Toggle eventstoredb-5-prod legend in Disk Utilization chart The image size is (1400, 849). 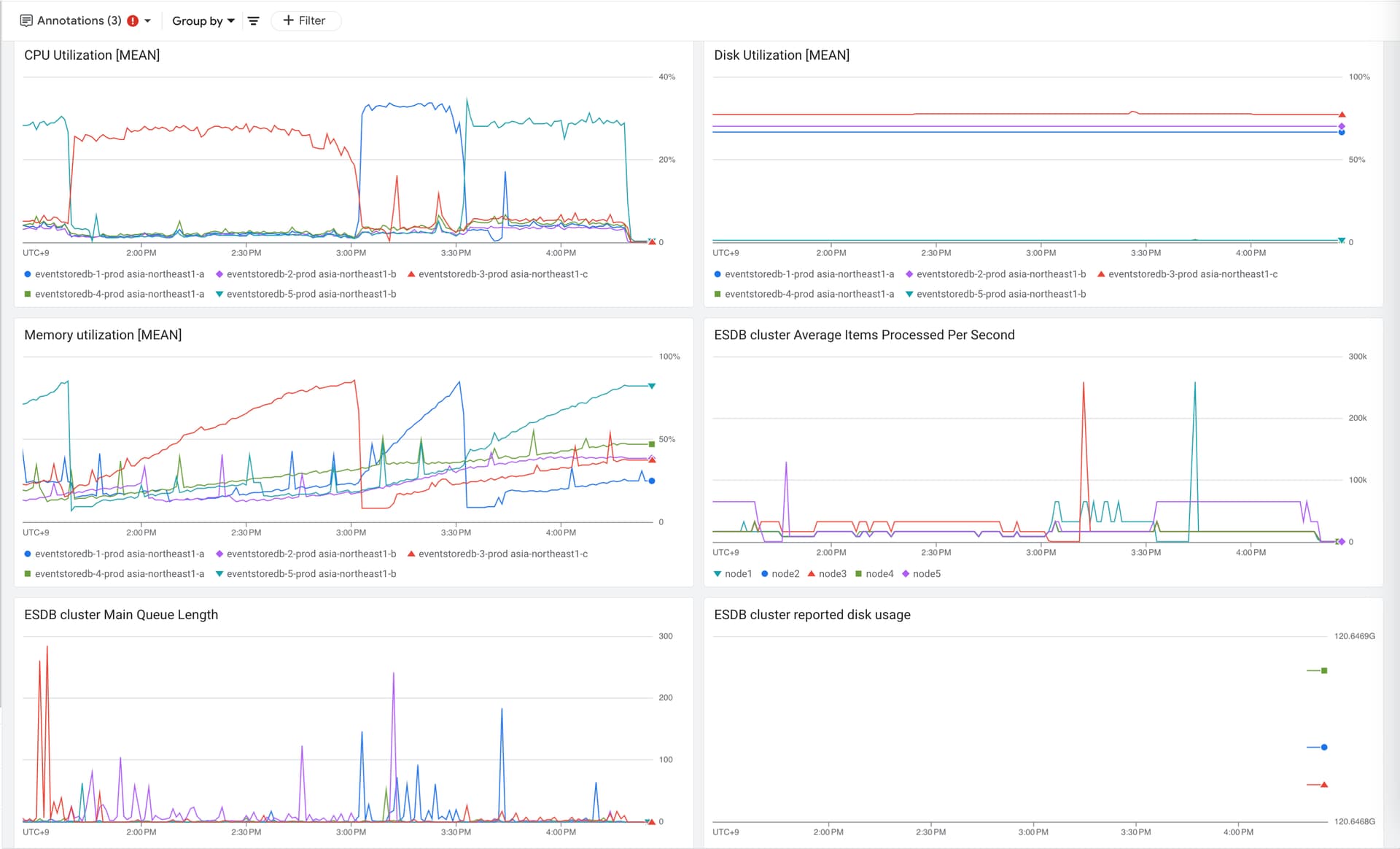tap(995, 294)
